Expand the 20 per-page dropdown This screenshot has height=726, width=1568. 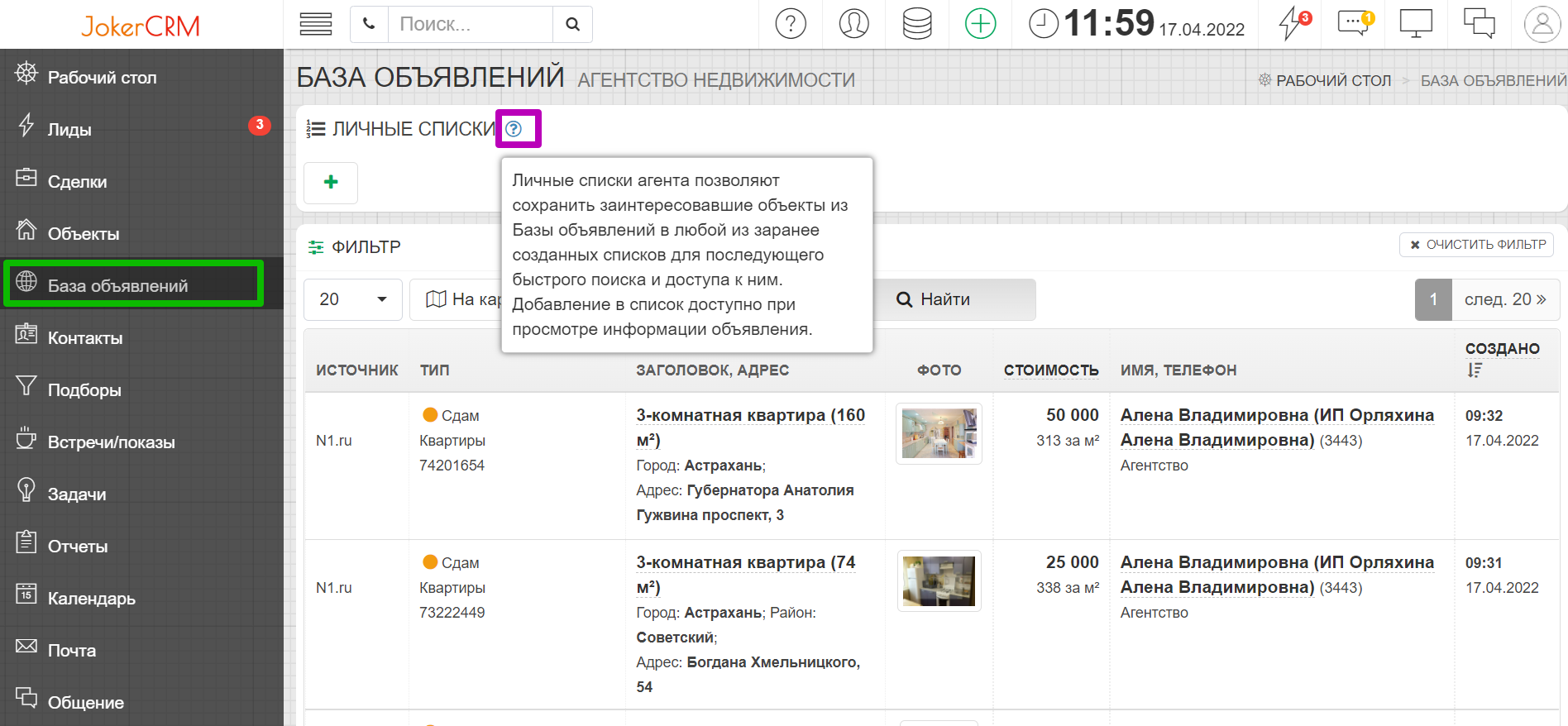[x=353, y=299]
